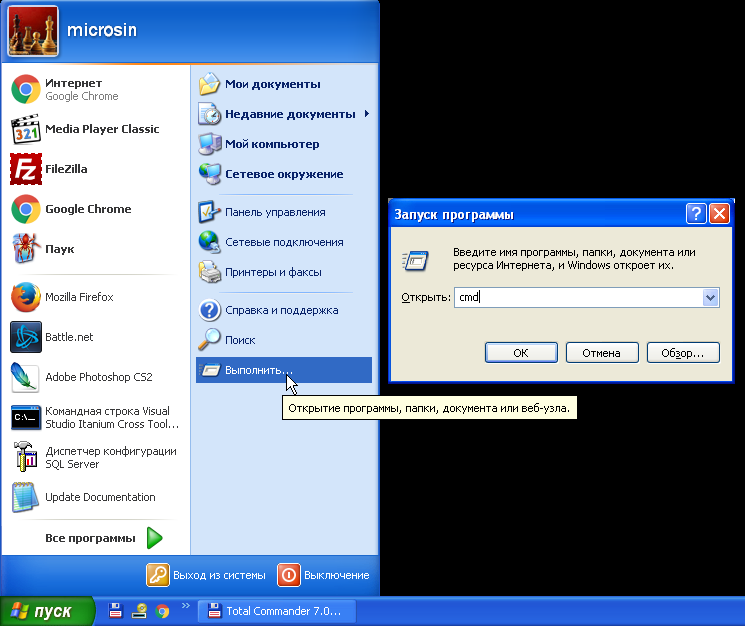Click the Все программы label

90,538
